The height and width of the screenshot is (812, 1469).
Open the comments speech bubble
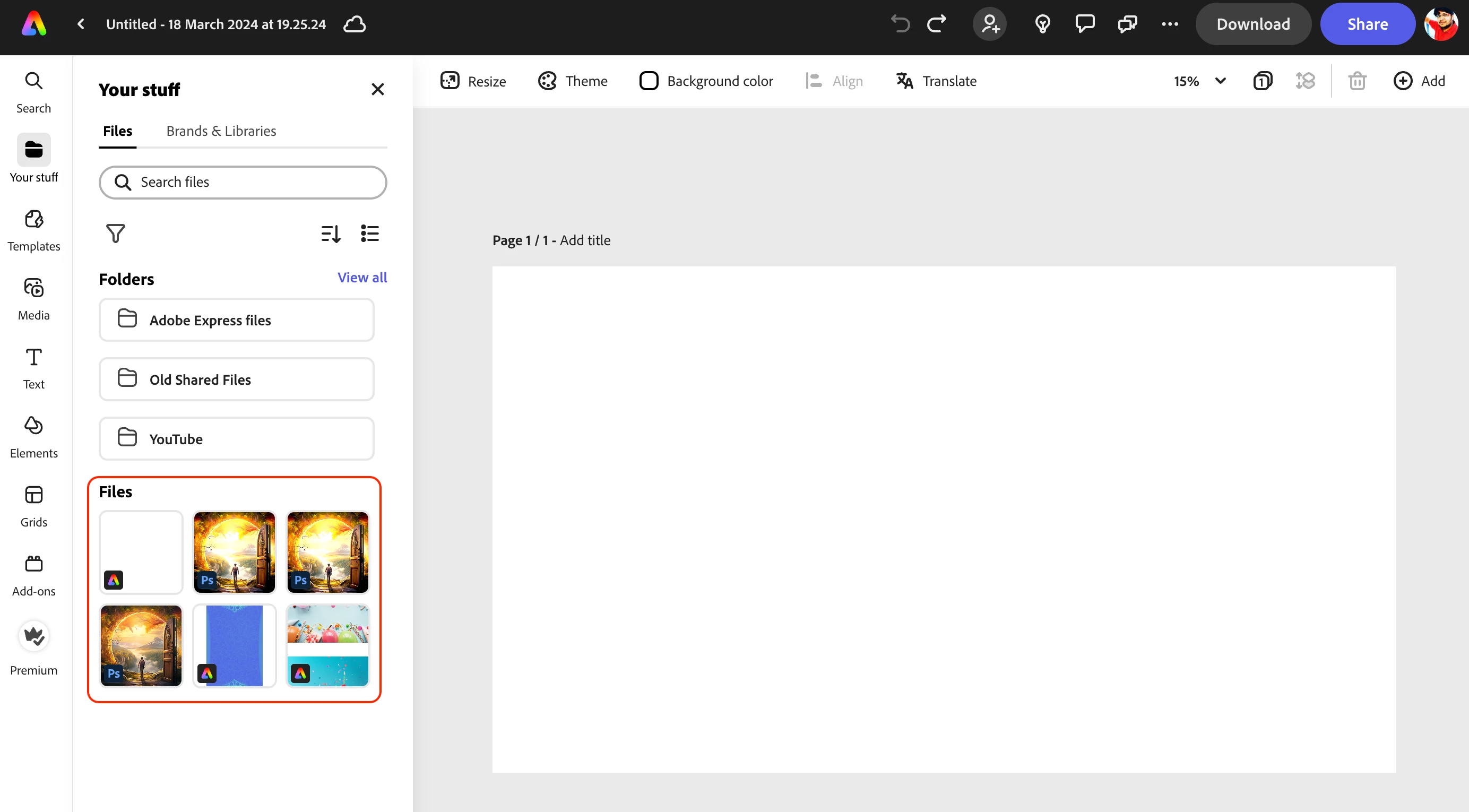click(1084, 24)
